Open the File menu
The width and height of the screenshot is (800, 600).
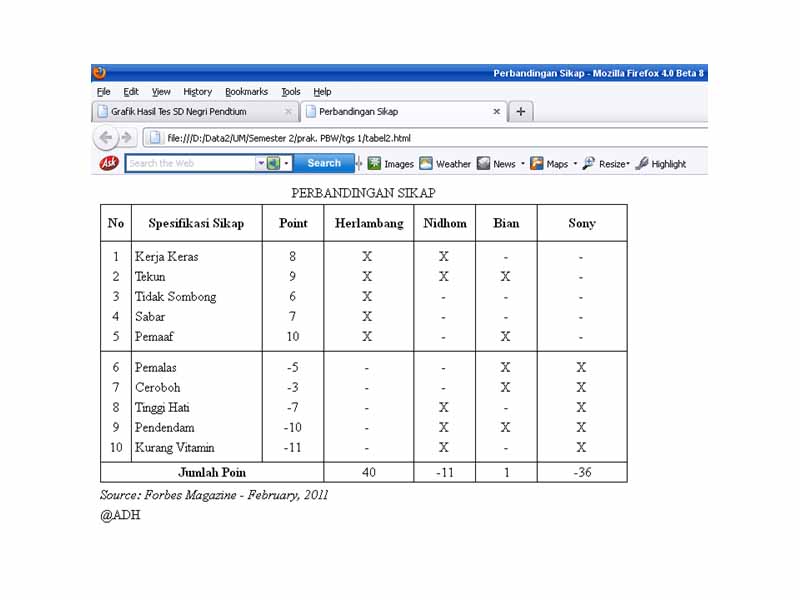104,92
